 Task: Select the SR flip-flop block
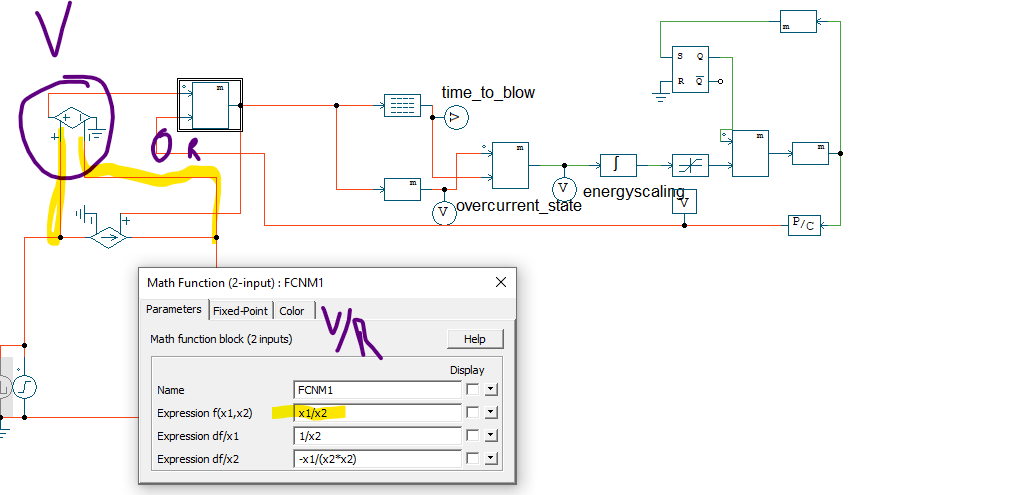(691, 70)
